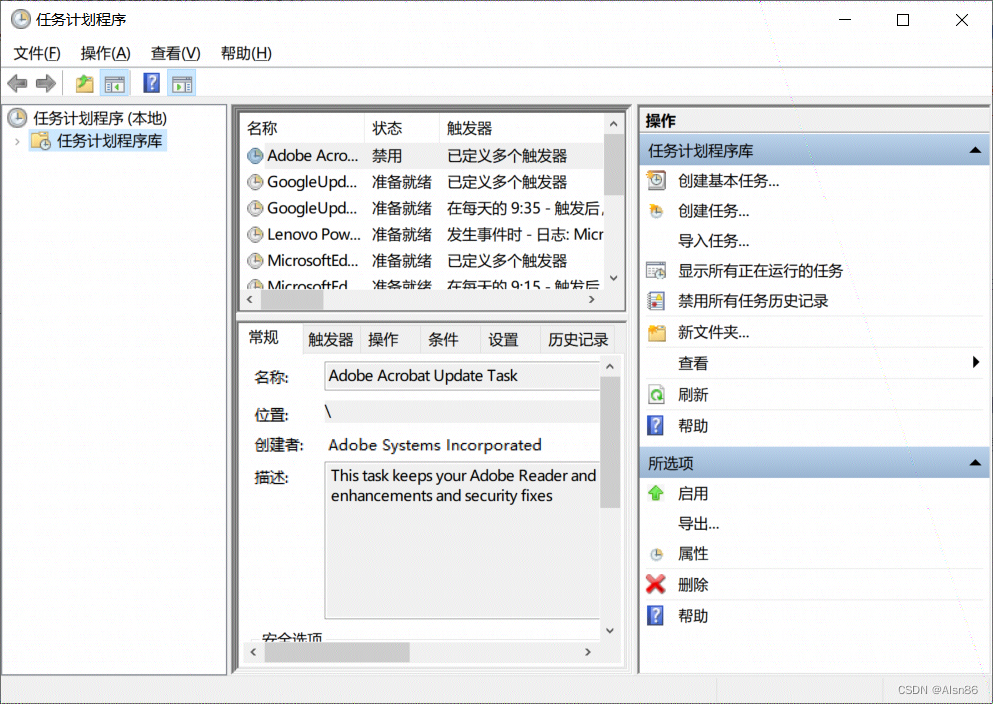Click the 属性 clock icon
Image resolution: width=993 pixels, height=704 pixels.
657,555
